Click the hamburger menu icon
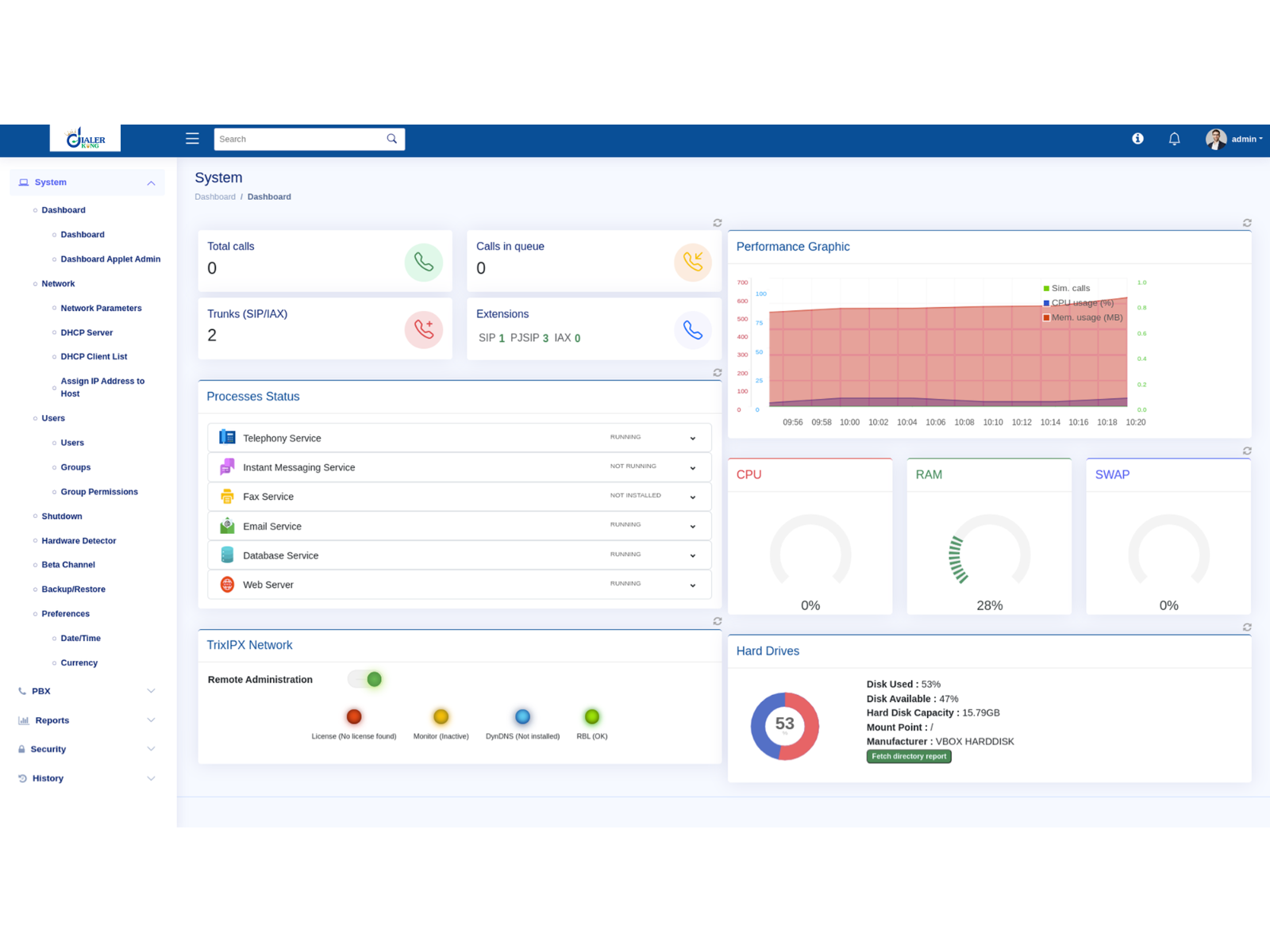Screen dimensions: 1270x952 click(x=192, y=138)
